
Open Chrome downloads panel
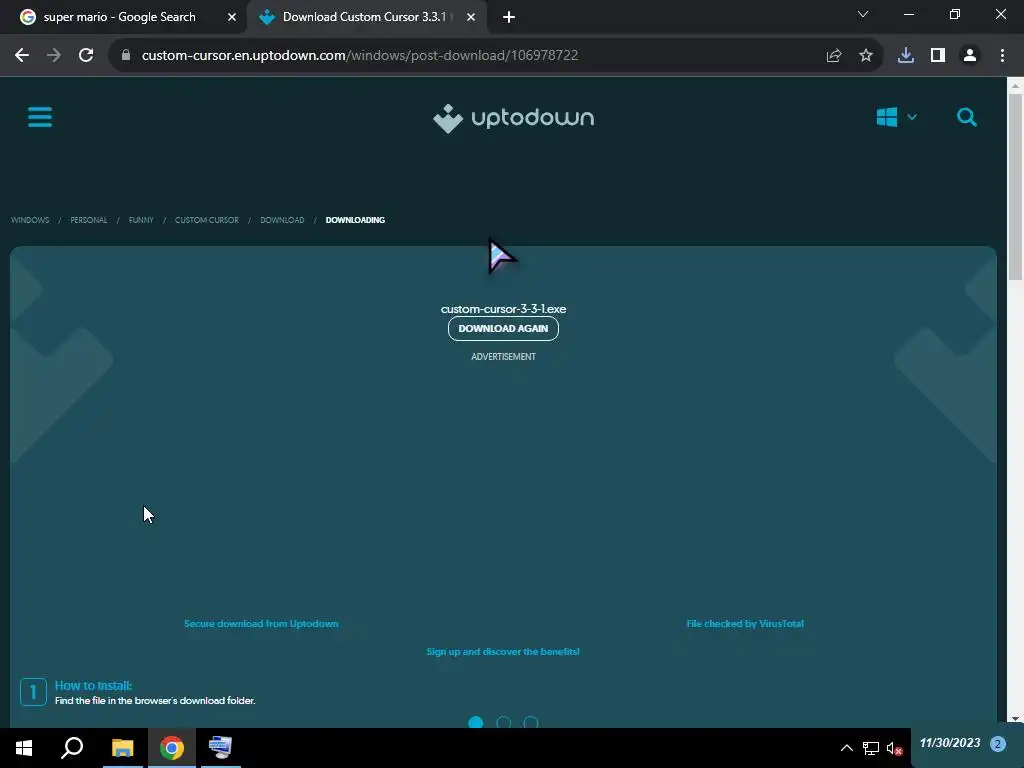click(x=906, y=56)
